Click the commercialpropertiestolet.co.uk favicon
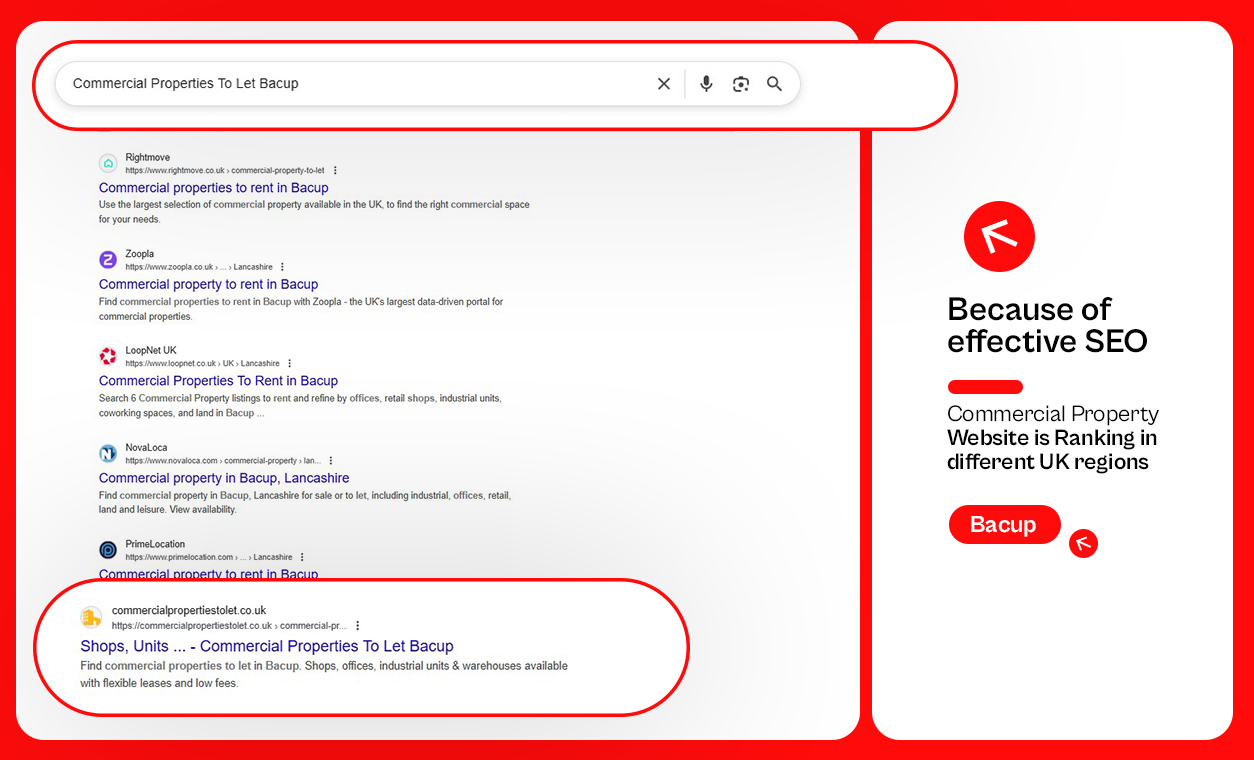The width and height of the screenshot is (1254, 760). tap(91, 617)
